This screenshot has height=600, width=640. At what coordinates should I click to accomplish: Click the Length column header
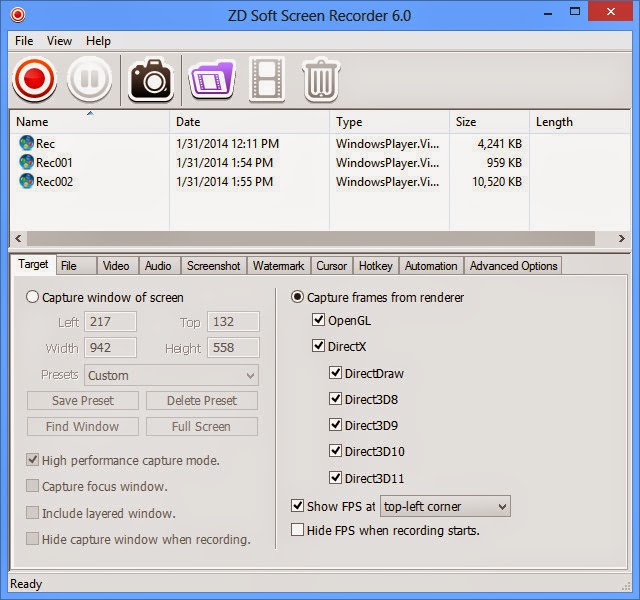(580, 122)
